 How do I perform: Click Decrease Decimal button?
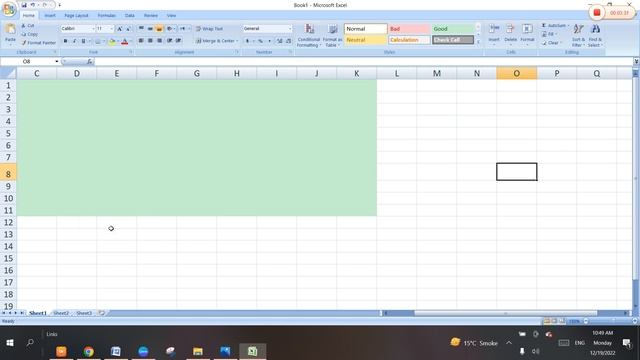[288, 41]
